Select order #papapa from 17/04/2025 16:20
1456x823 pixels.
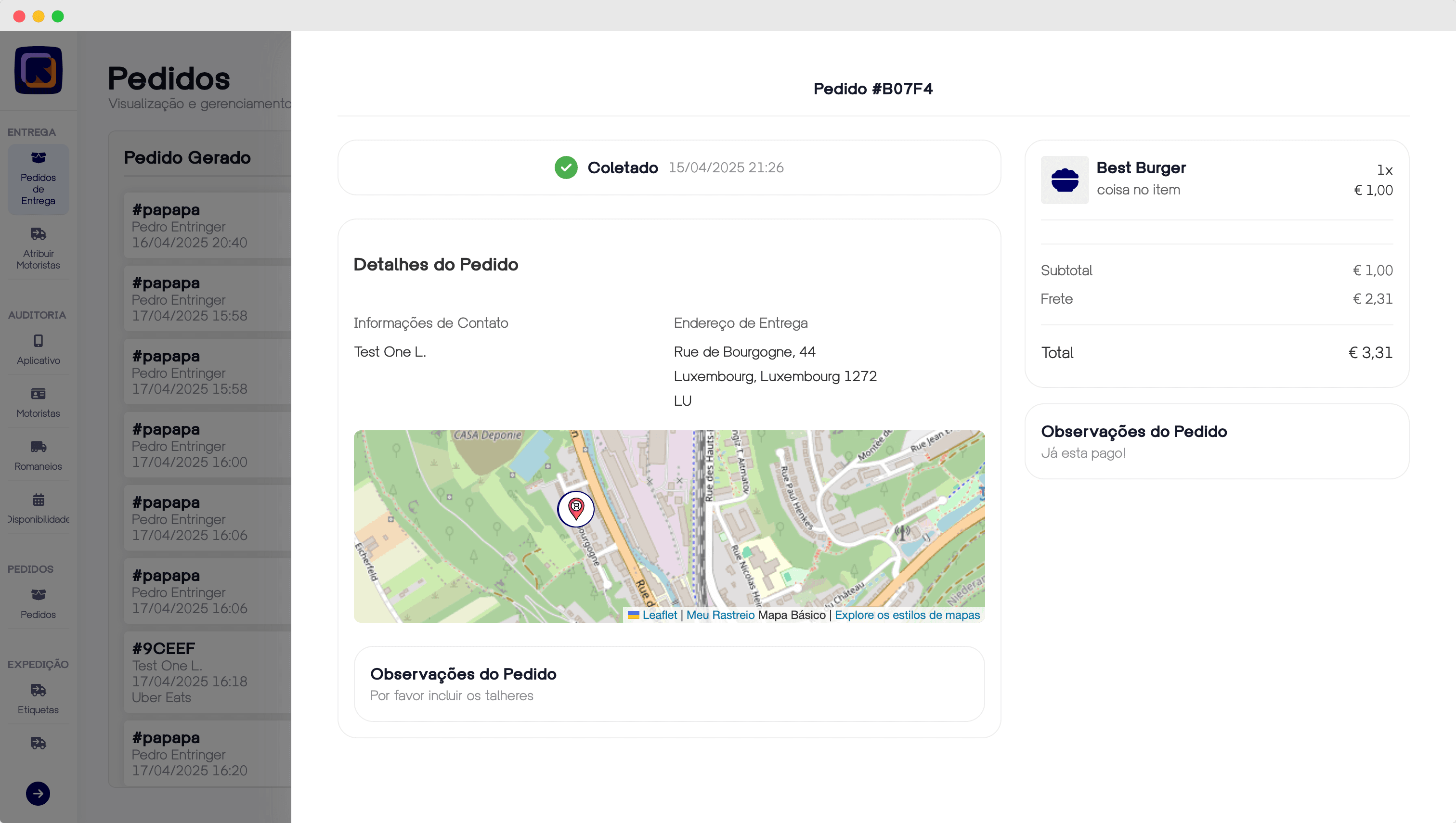pyautogui.click(x=208, y=754)
